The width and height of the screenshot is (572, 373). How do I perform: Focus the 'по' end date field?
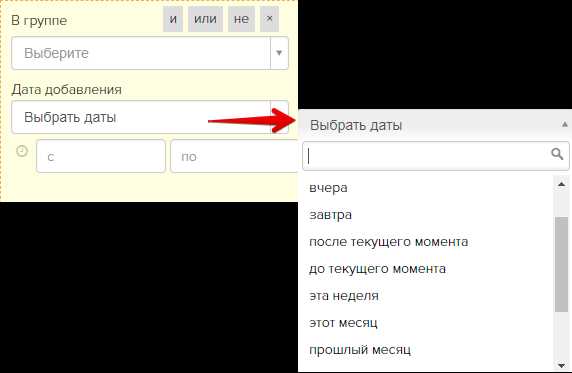coord(234,156)
